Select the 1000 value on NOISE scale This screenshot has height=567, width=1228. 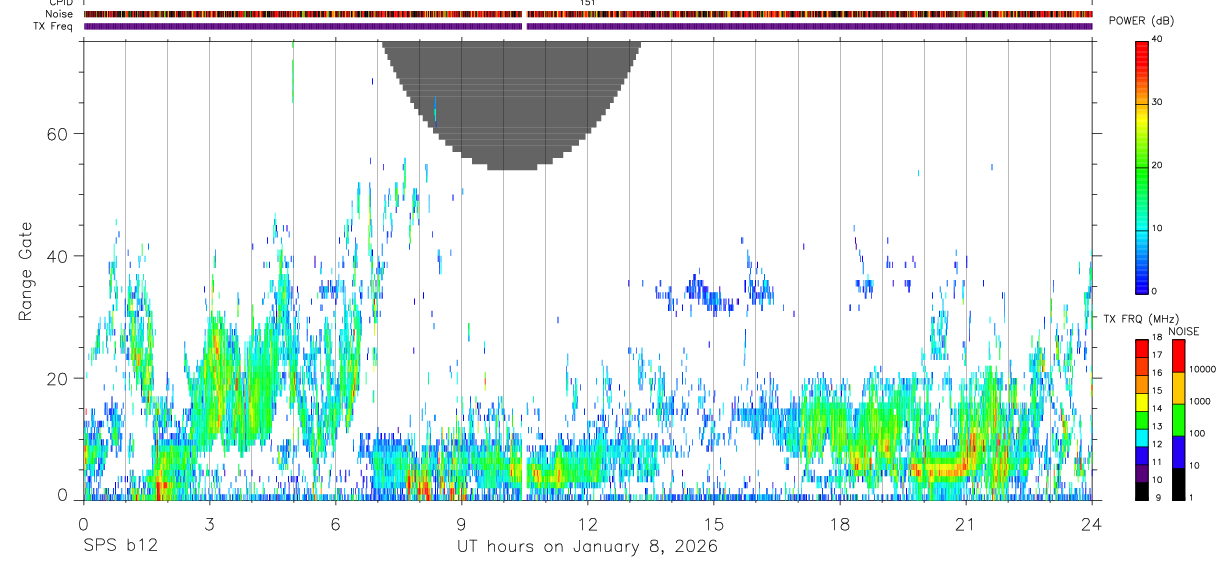tap(1201, 401)
